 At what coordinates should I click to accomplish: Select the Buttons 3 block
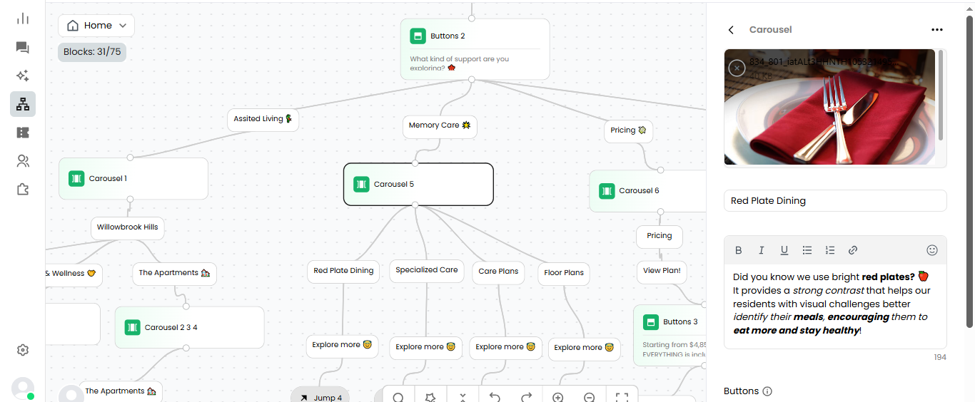click(670, 335)
